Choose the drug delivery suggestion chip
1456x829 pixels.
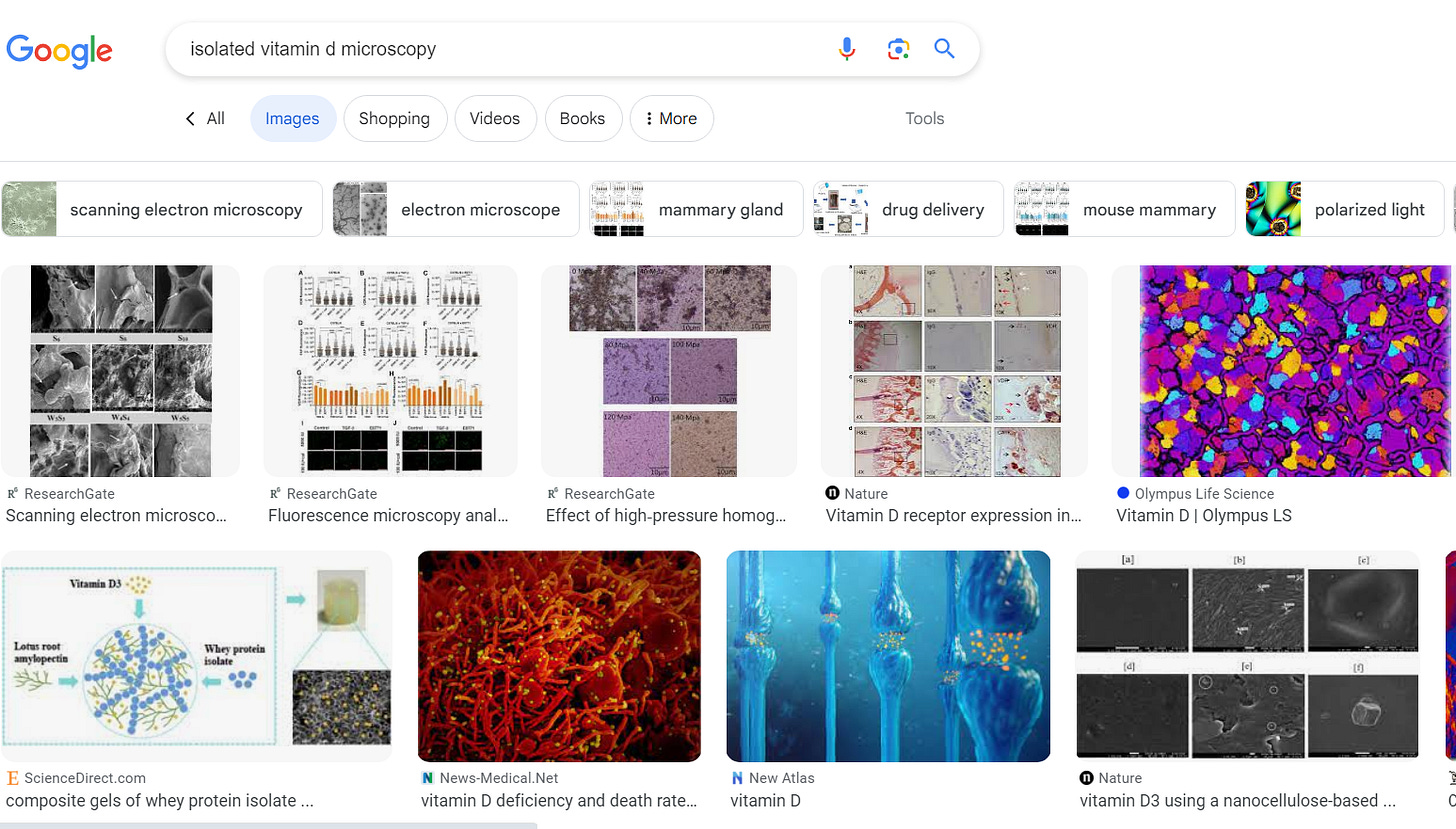(908, 209)
